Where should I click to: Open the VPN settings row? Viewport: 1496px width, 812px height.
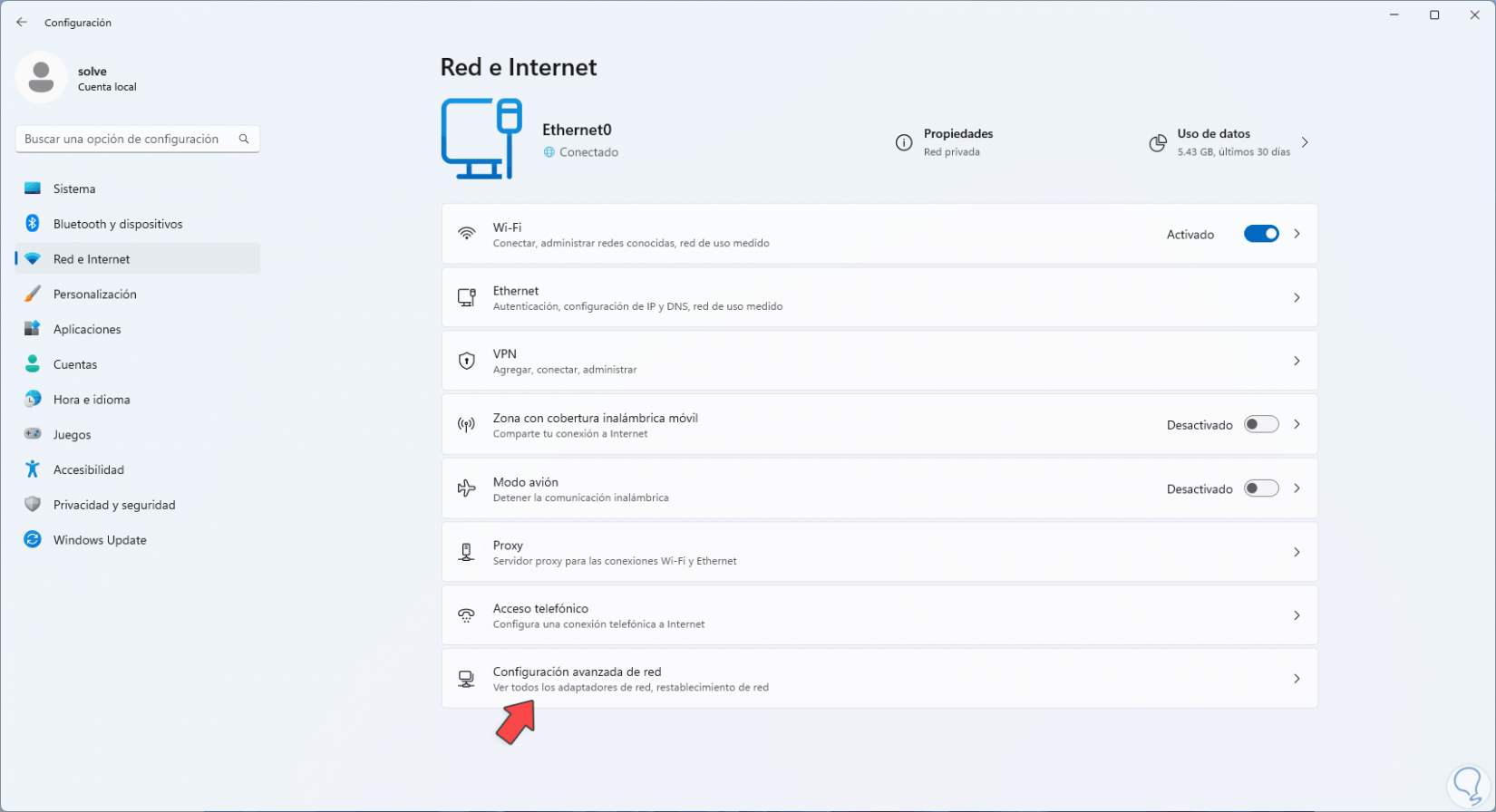pos(879,361)
